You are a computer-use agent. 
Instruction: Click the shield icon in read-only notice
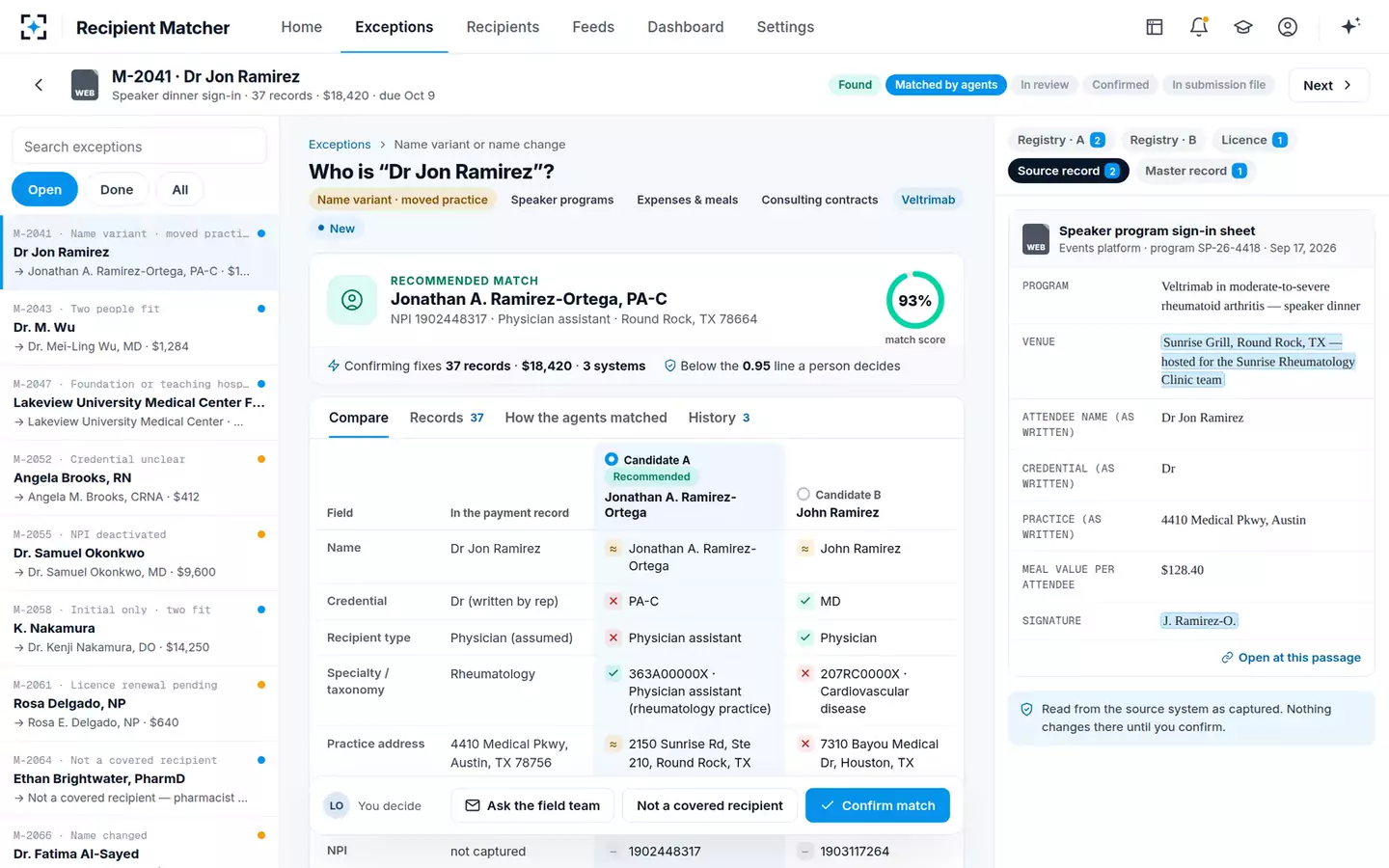pyautogui.click(x=1027, y=710)
